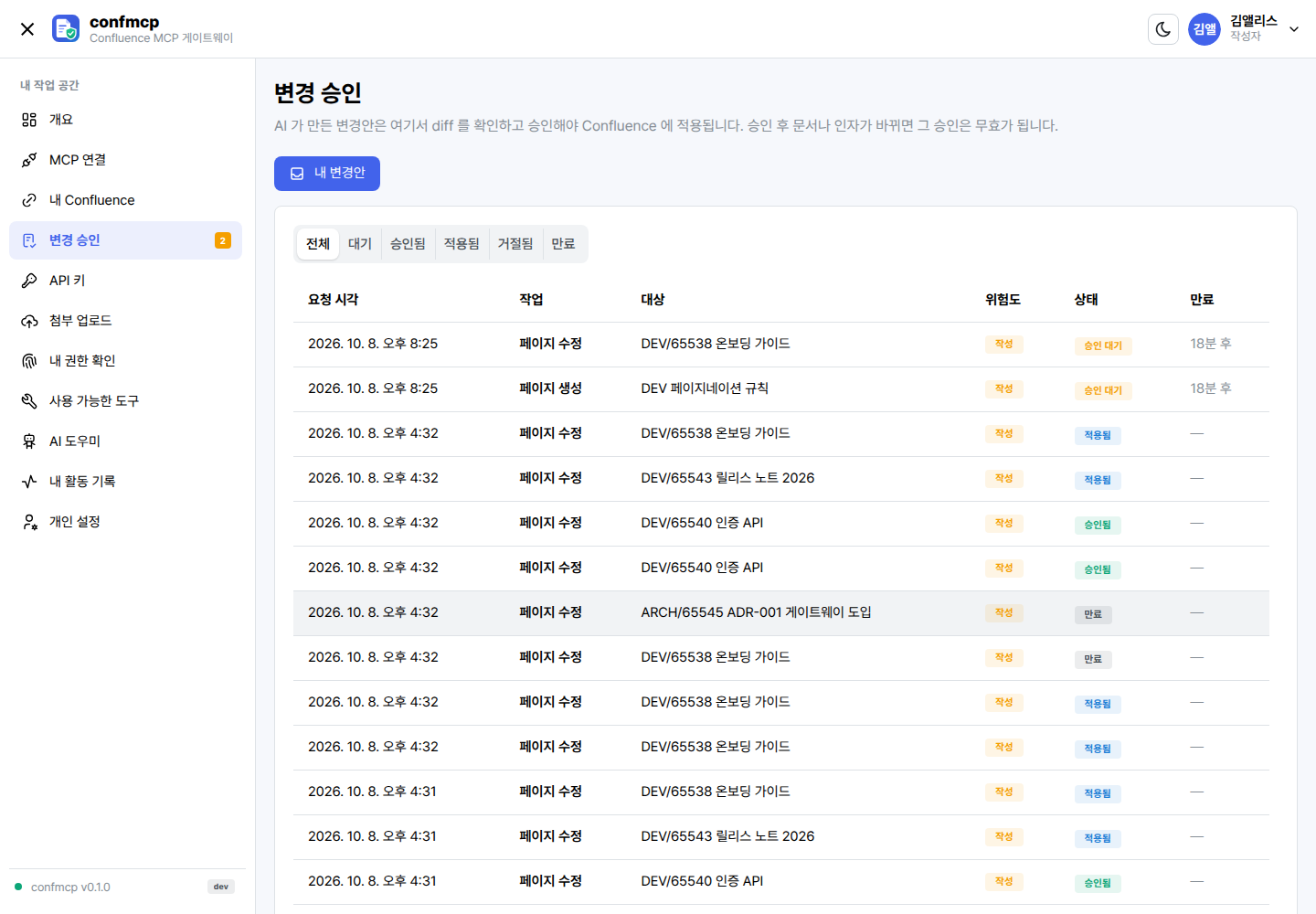
Task: Close the sidebar with the X icon
Action: click(x=27, y=29)
